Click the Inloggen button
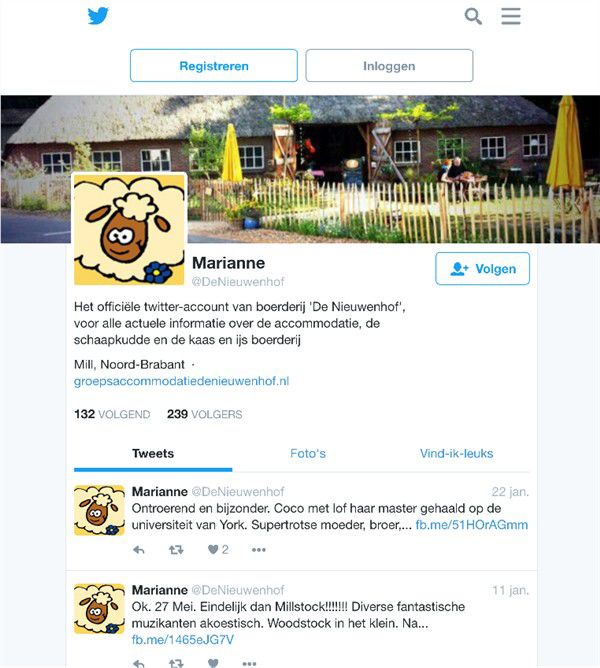Viewport: 600px width, 668px height. [x=389, y=66]
